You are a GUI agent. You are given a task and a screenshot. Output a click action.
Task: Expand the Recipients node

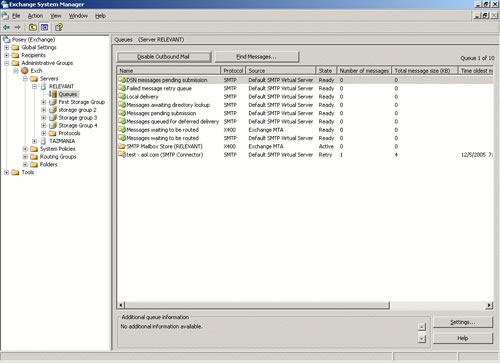pos(6,55)
